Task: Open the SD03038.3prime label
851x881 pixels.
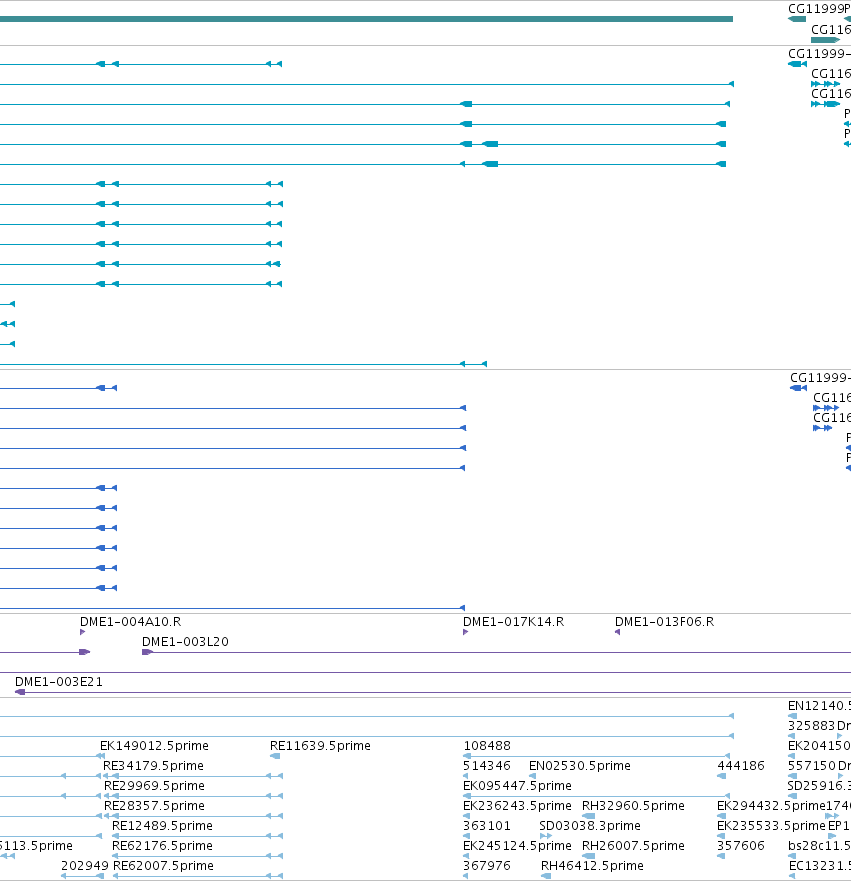Action: click(x=590, y=825)
